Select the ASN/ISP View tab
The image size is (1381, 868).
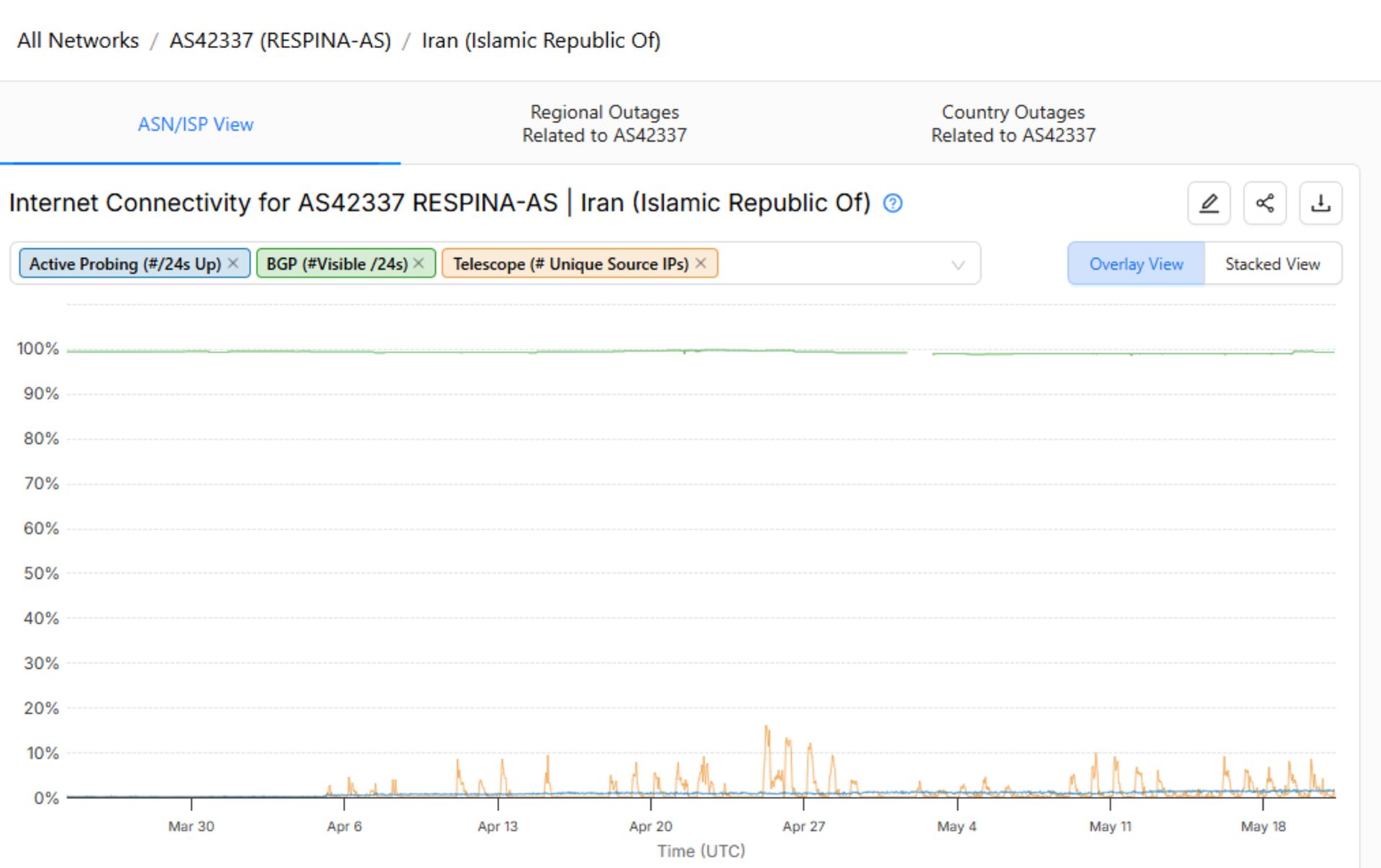pyautogui.click(x=196, y=124)
